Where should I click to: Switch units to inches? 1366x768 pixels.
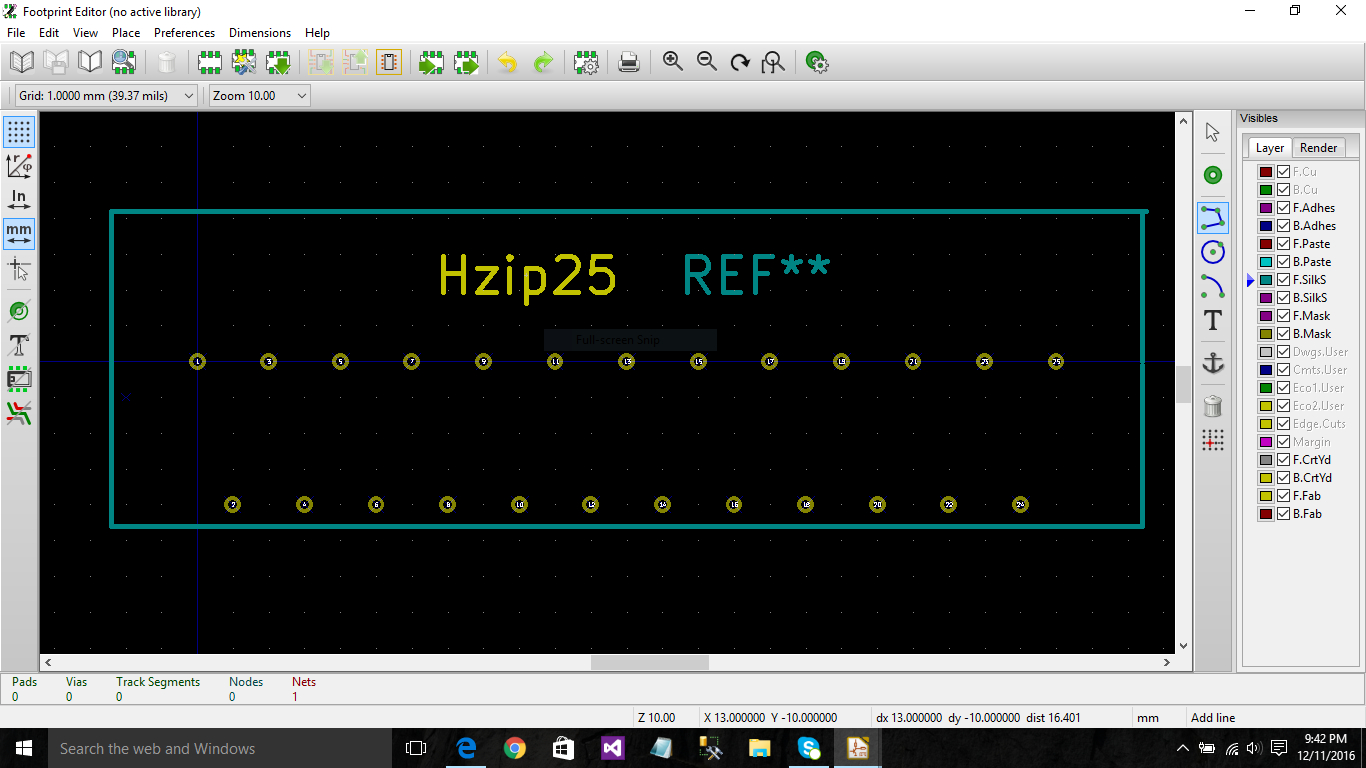[19, 200]
